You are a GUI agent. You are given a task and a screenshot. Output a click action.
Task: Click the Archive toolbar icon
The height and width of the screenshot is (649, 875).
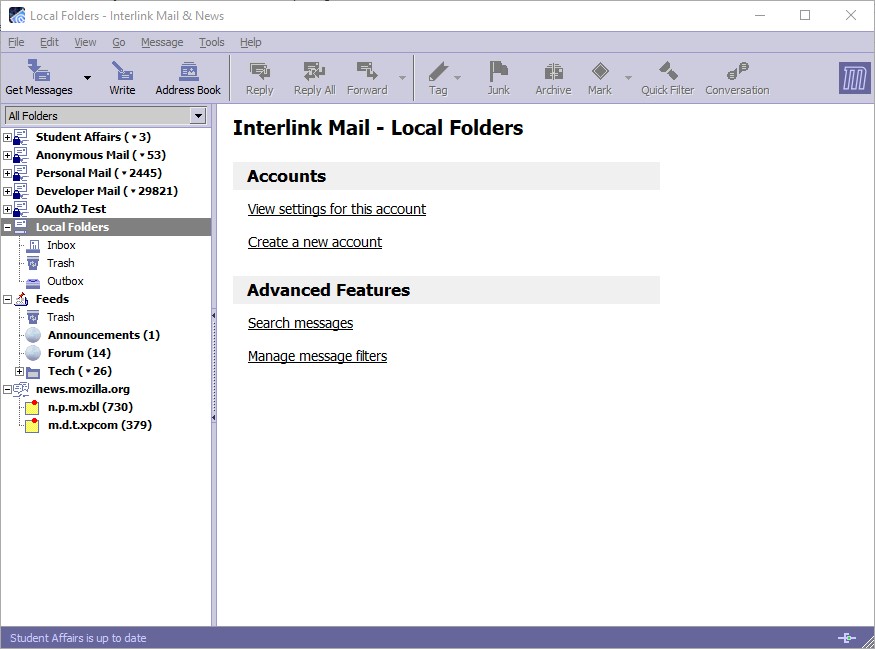click(x=553, y=71)
